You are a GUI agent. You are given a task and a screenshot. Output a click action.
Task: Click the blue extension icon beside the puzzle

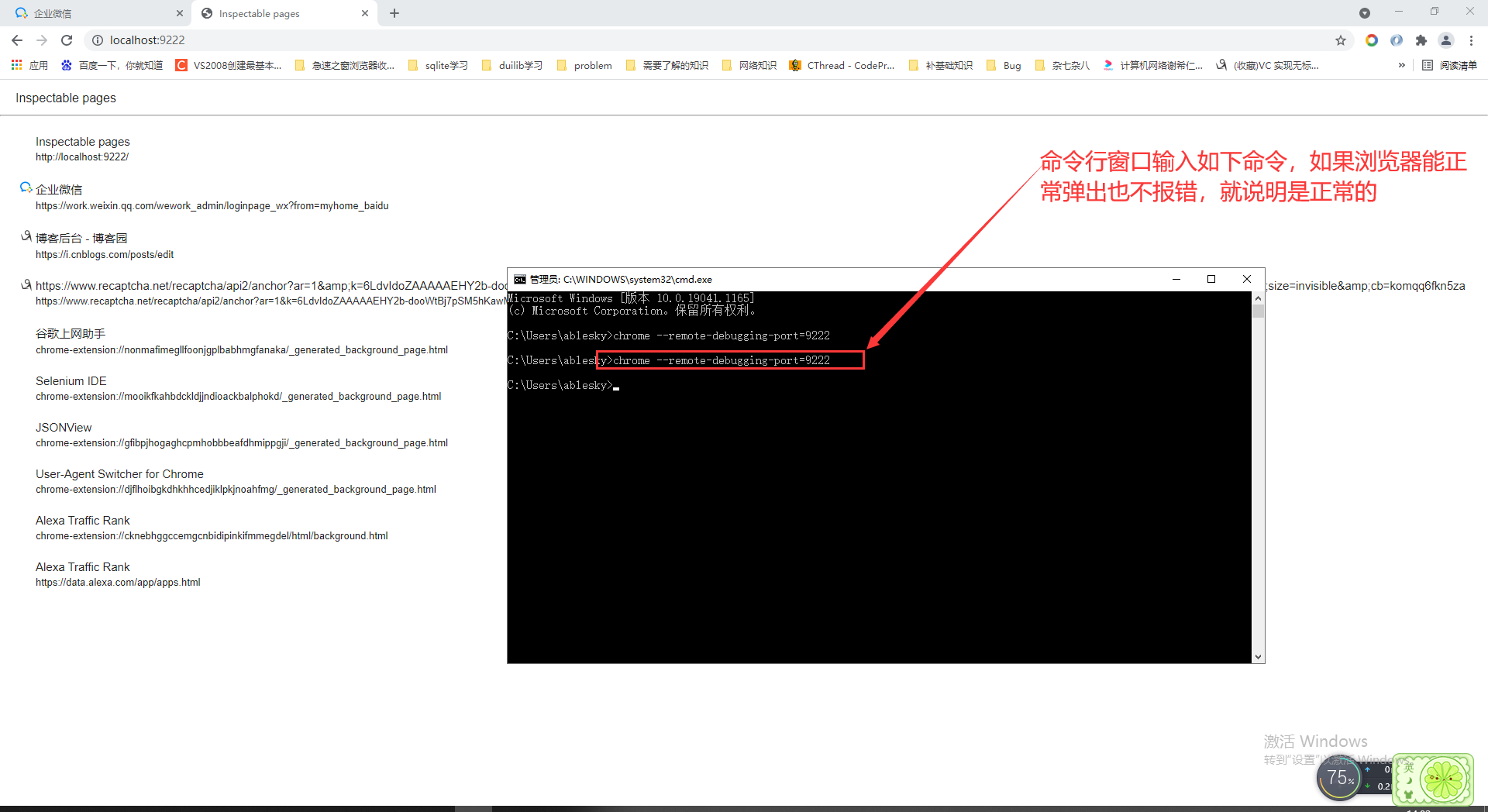(1397, 40)
